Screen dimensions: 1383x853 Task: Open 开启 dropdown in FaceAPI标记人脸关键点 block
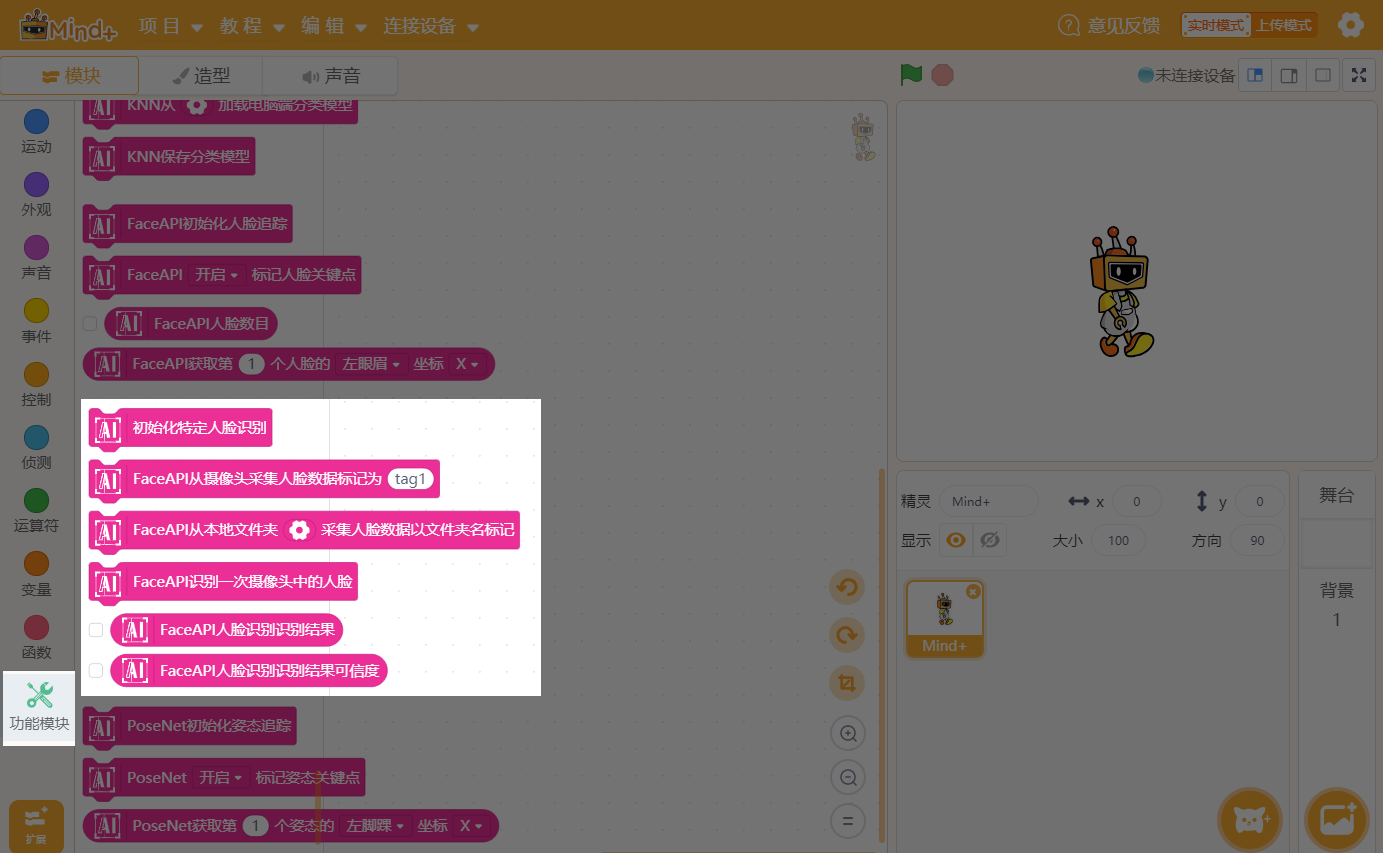pos(217,275)
